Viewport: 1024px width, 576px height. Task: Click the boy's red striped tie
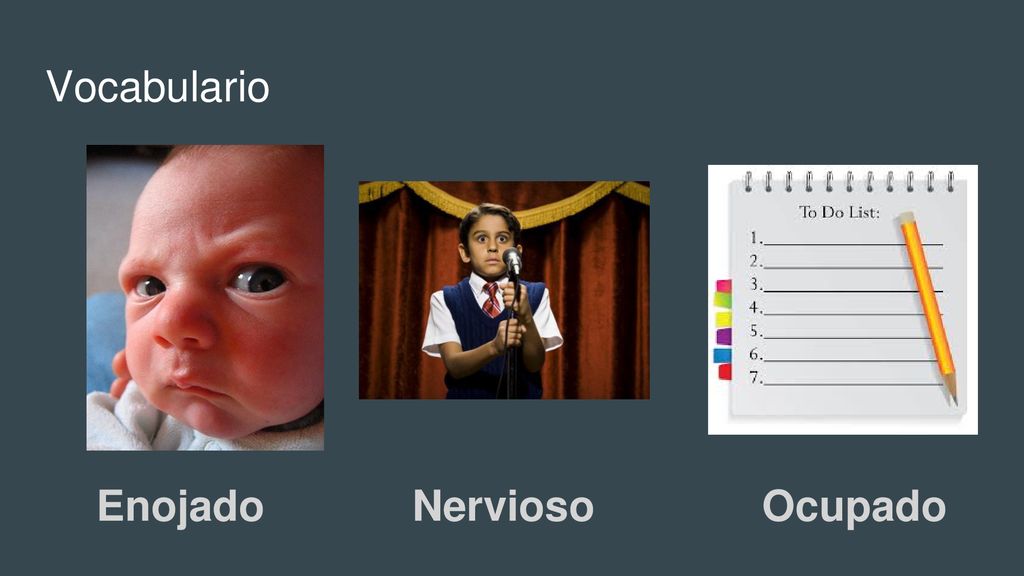492,300
